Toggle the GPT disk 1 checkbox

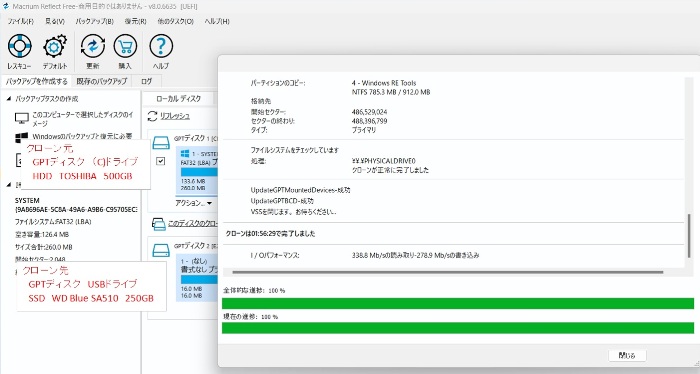pos(161,161)
